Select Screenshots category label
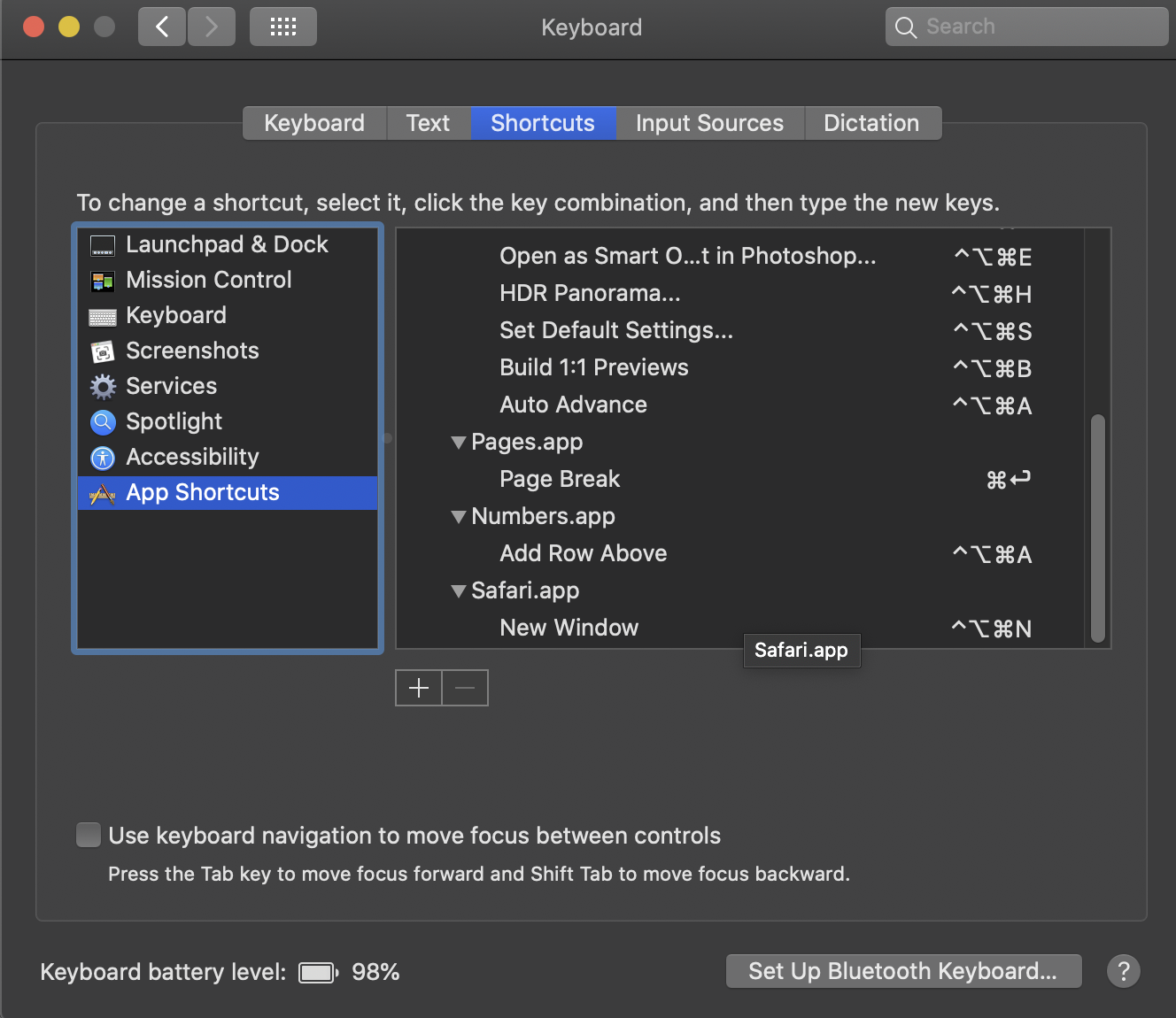This screenshot has width=1176, height=1018. coord(192,351)
